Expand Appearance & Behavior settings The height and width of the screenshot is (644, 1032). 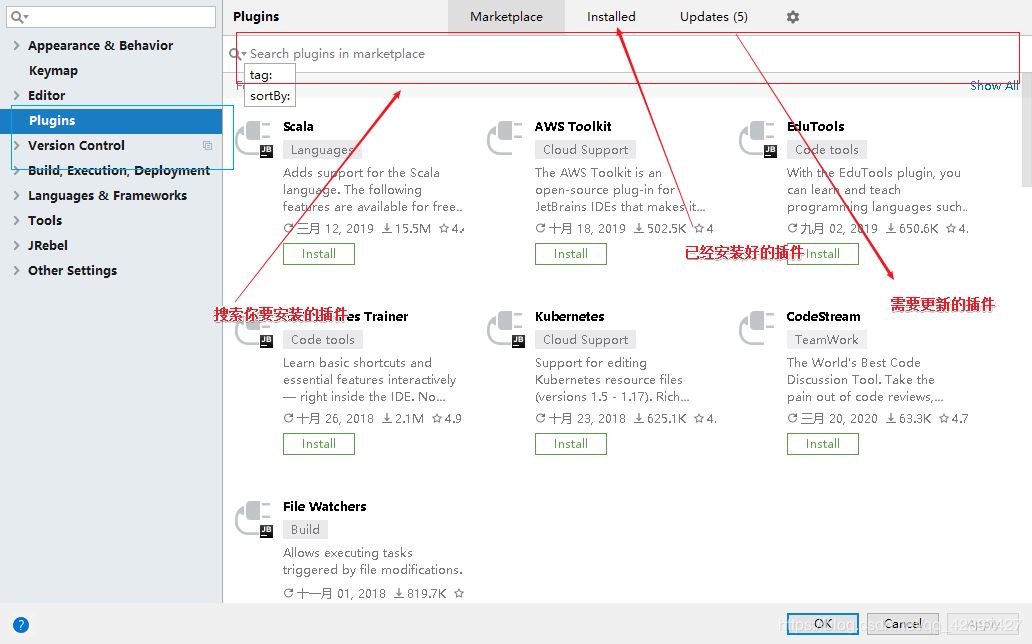pyautogui.click(x=16, y=45)
